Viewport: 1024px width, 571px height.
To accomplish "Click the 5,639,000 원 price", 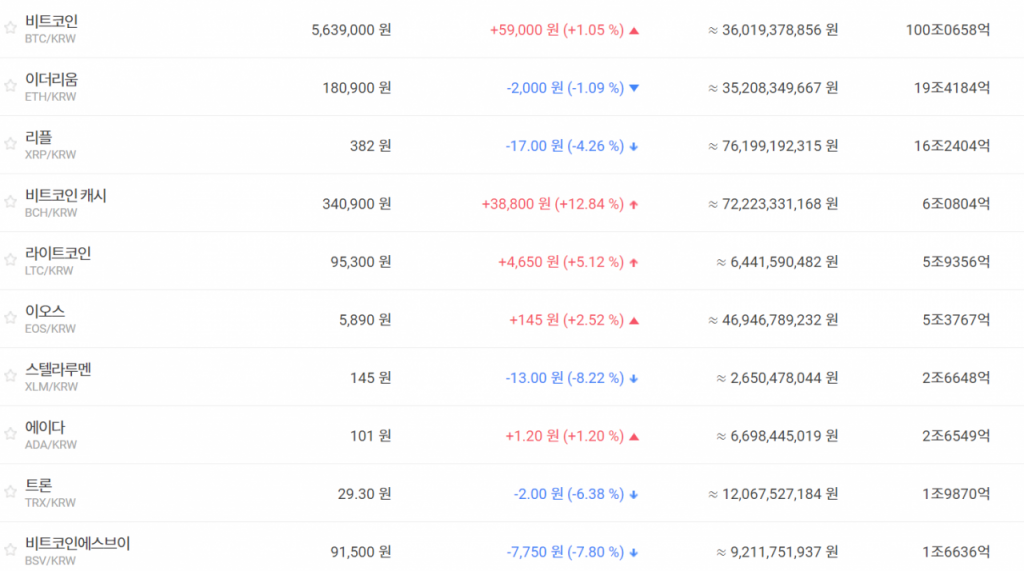I will point(351,30).
